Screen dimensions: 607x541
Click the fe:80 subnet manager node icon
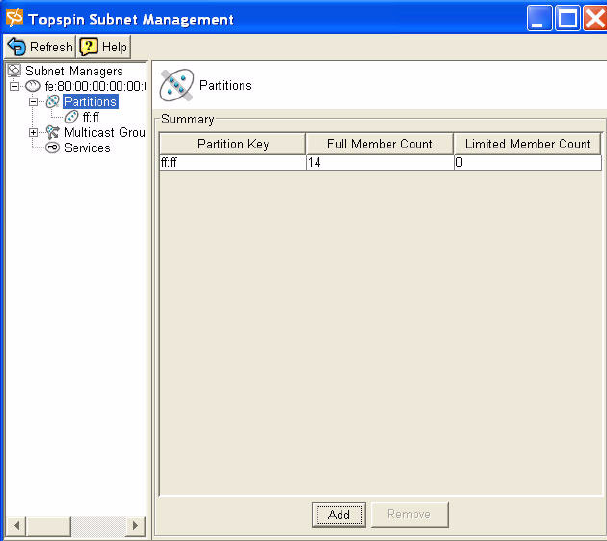coord(33,87)
